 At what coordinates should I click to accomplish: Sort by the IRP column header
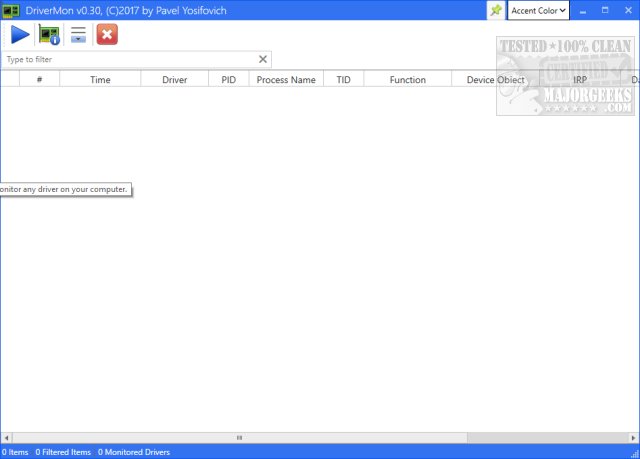(x=580, y=79)
